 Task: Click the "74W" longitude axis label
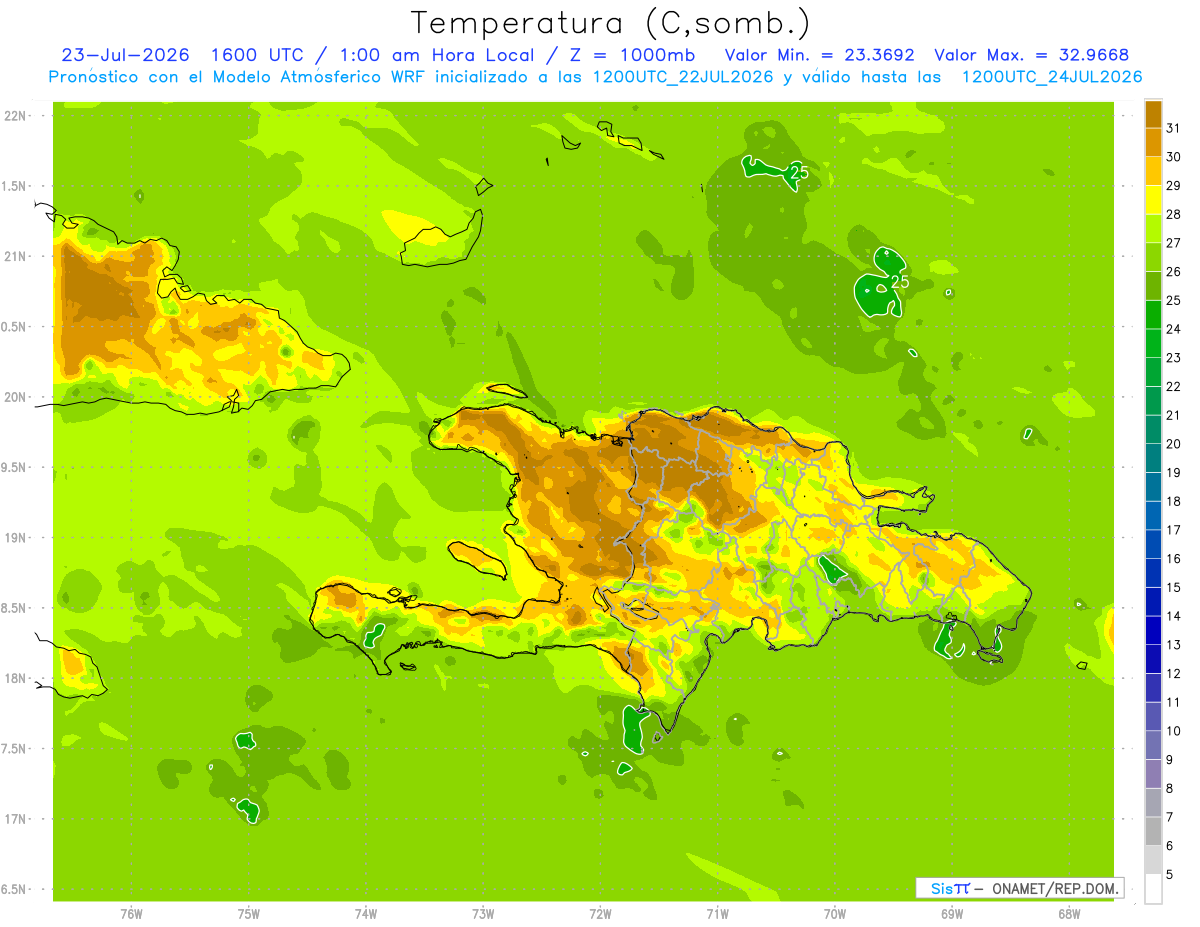366,913
